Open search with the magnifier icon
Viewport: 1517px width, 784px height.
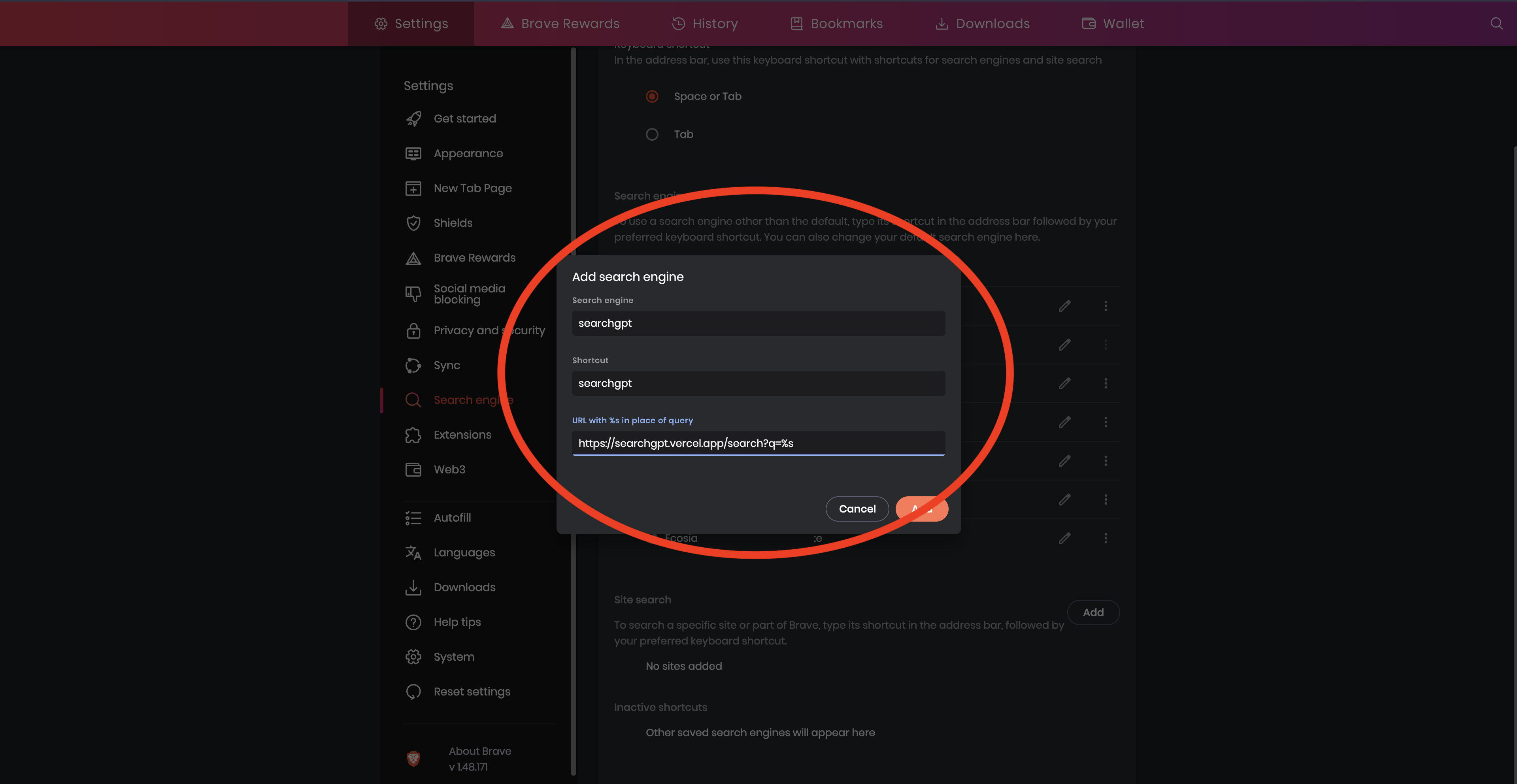coord(1496,23)
